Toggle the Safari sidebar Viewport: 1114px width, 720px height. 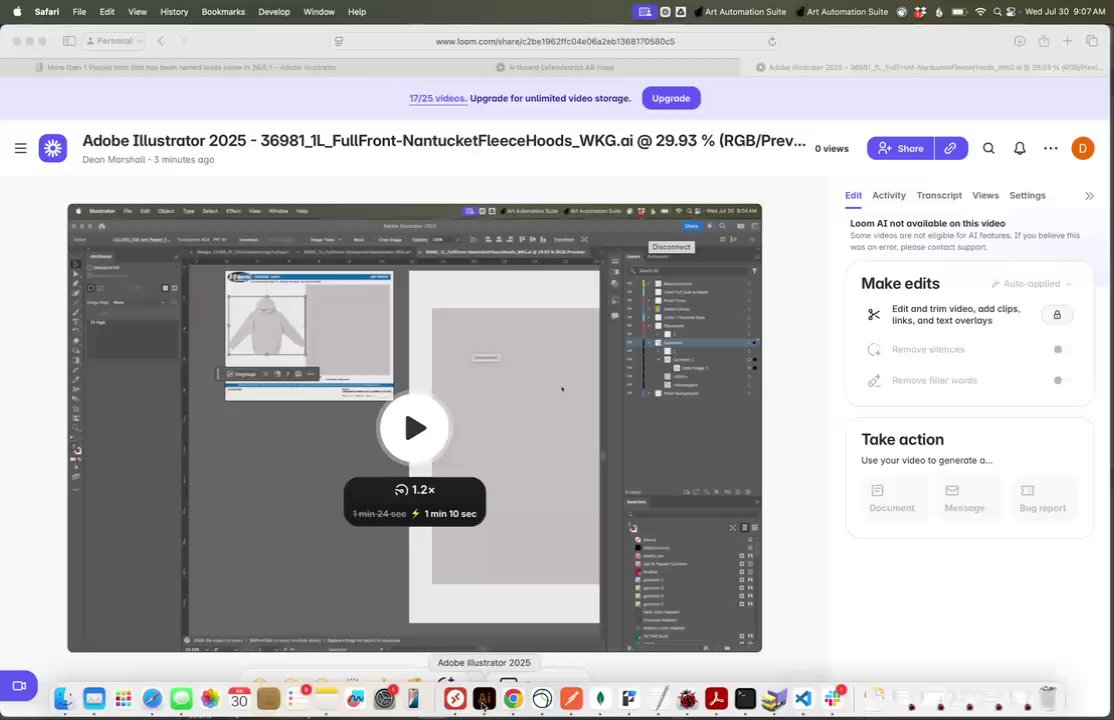(69, 41)
